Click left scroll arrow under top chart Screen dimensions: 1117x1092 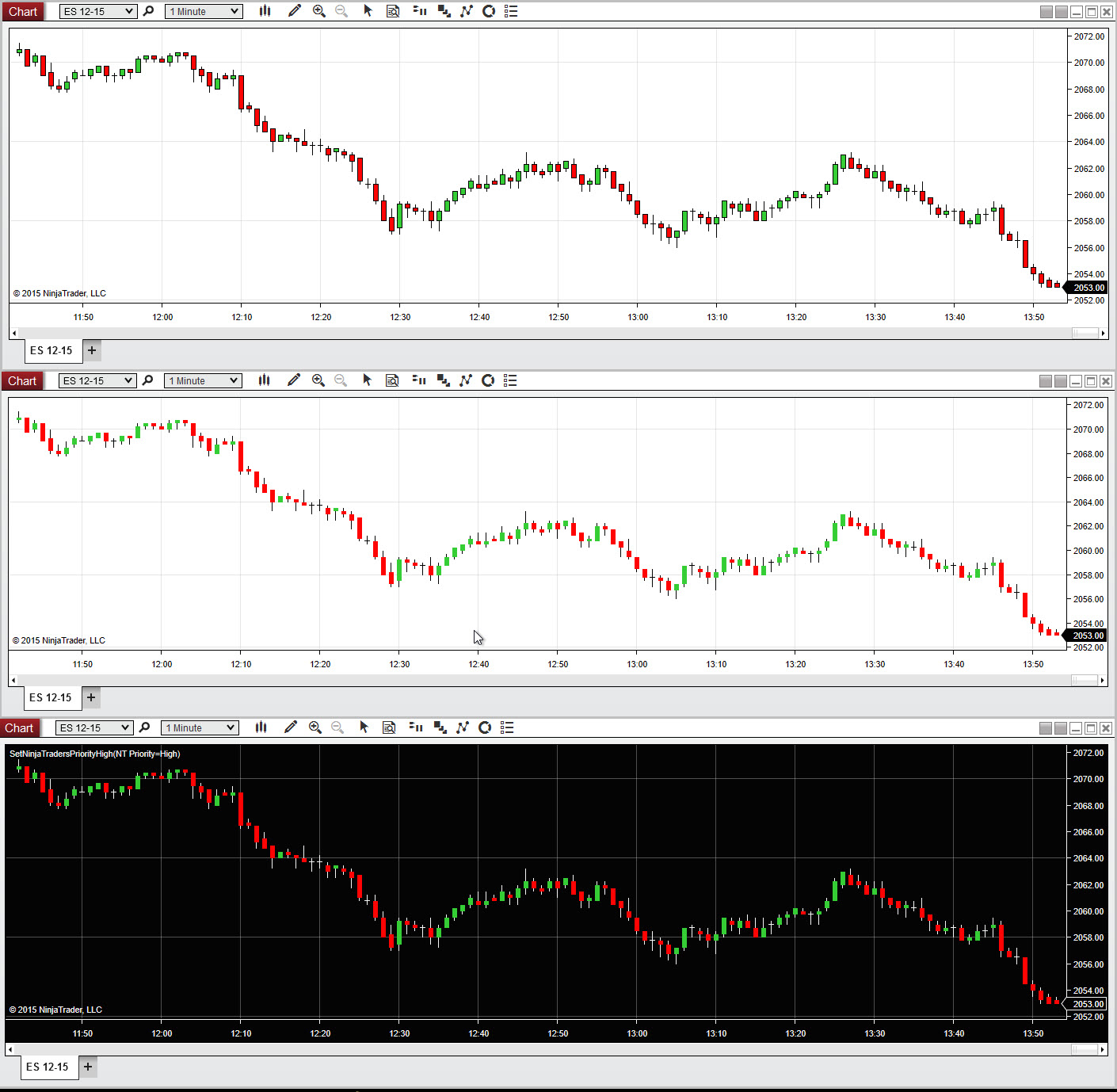click(13, 334)
